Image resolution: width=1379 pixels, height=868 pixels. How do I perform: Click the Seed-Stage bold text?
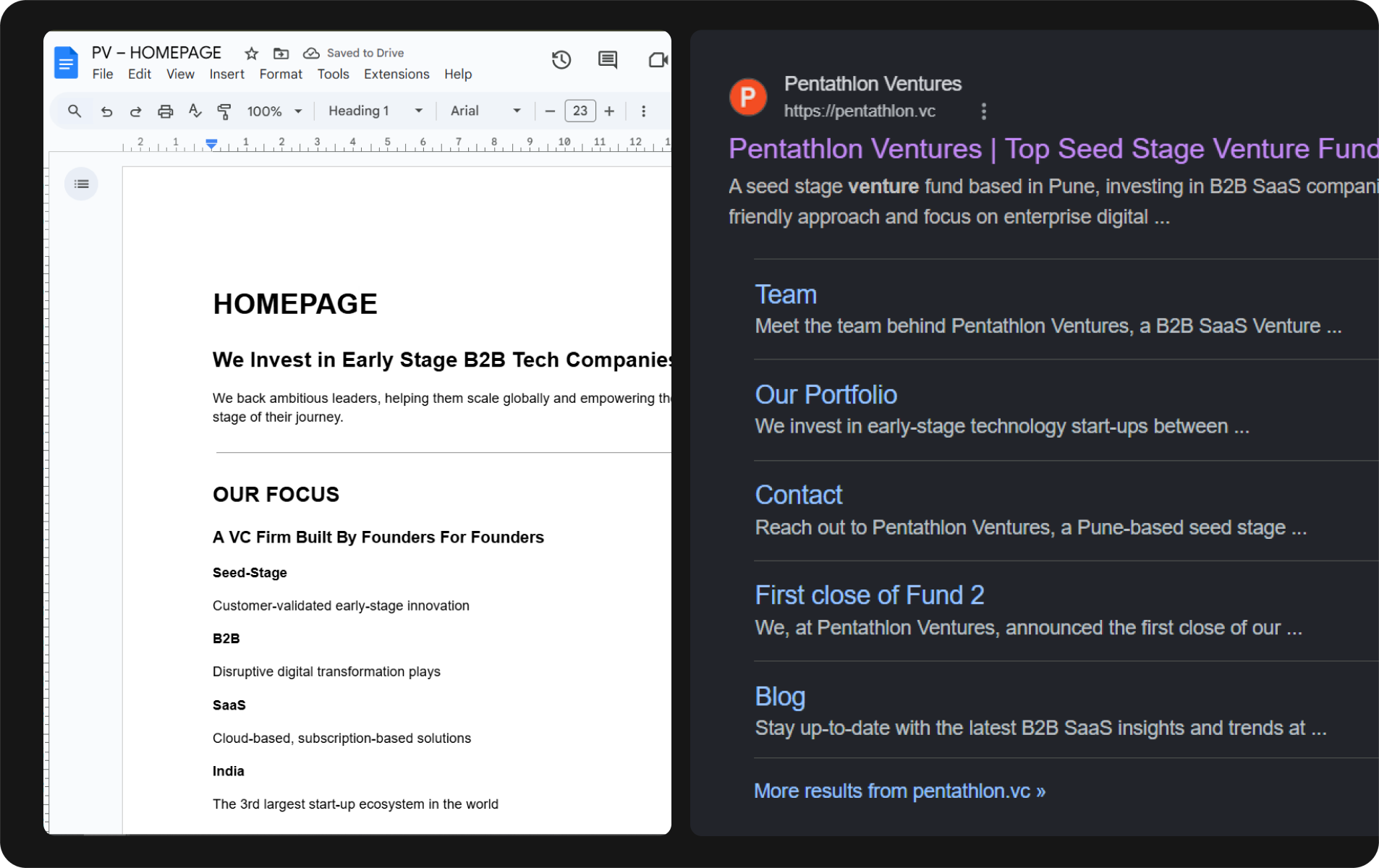250,573
